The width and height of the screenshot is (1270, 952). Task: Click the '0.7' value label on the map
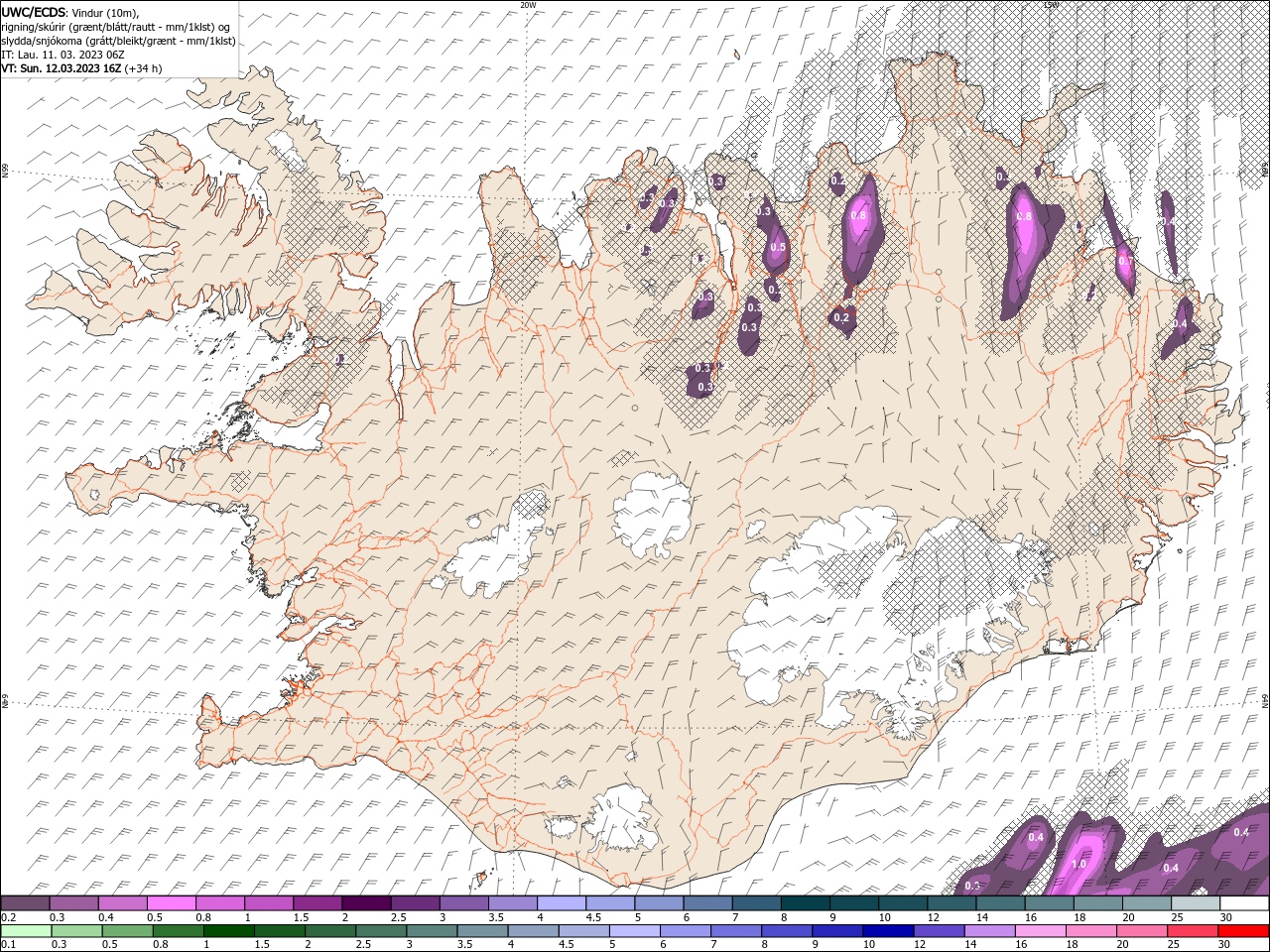[x=1125, y=262]
